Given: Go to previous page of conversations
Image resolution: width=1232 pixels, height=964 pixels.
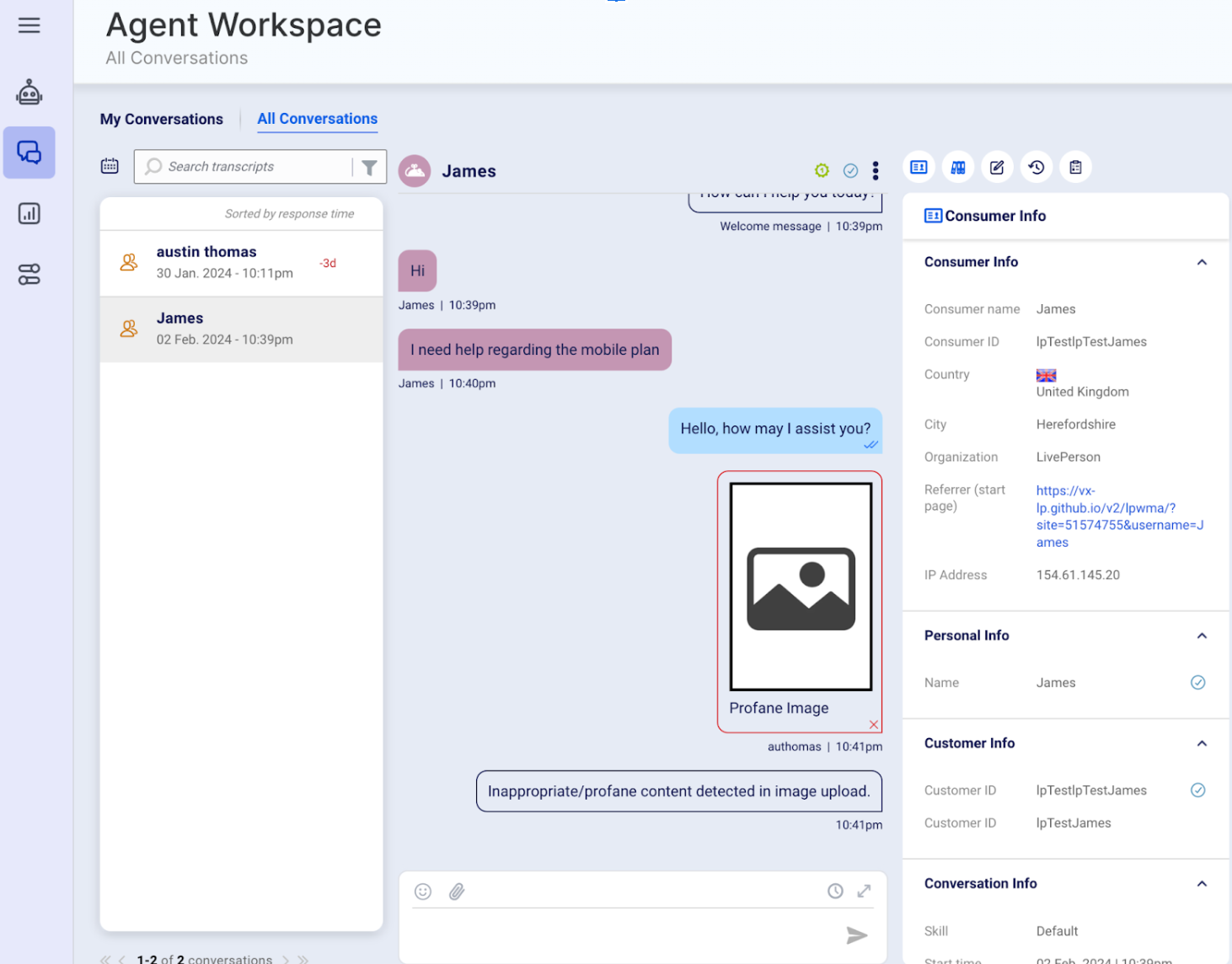Looking at the screenshot, I should (x=122, y=959).
